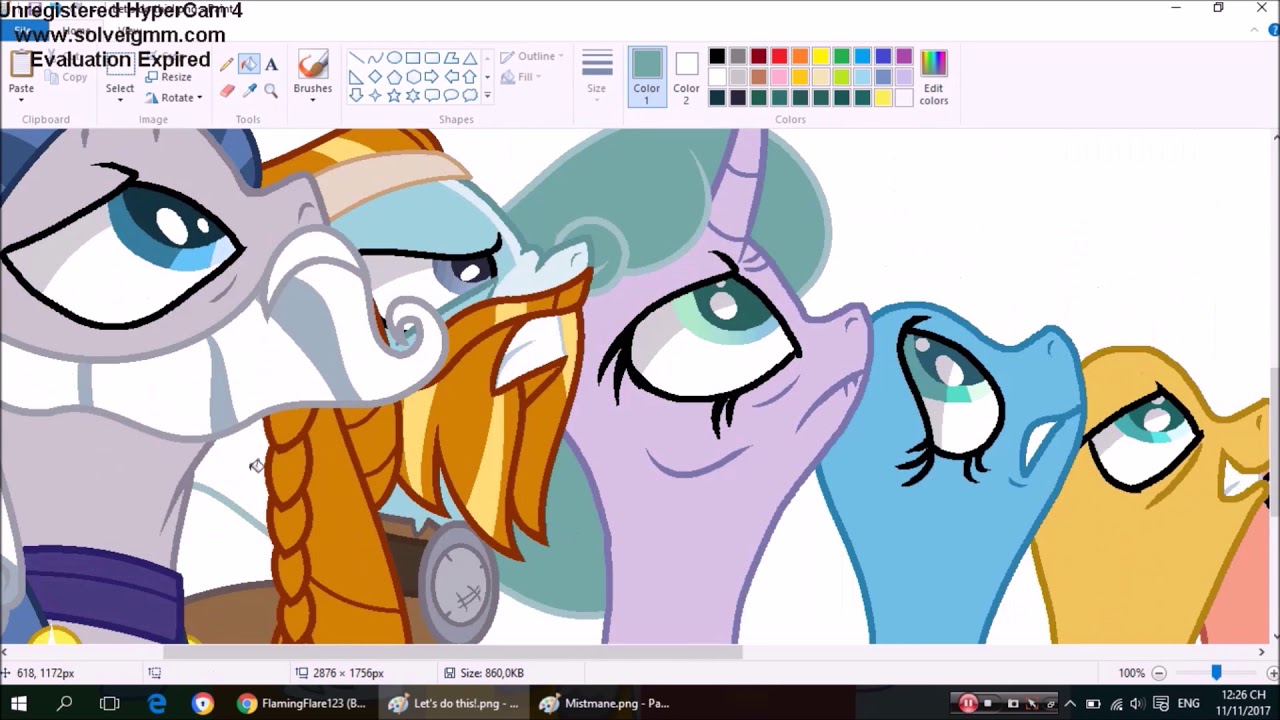
Task: Click the Copy button
Action: coord(66,77)
